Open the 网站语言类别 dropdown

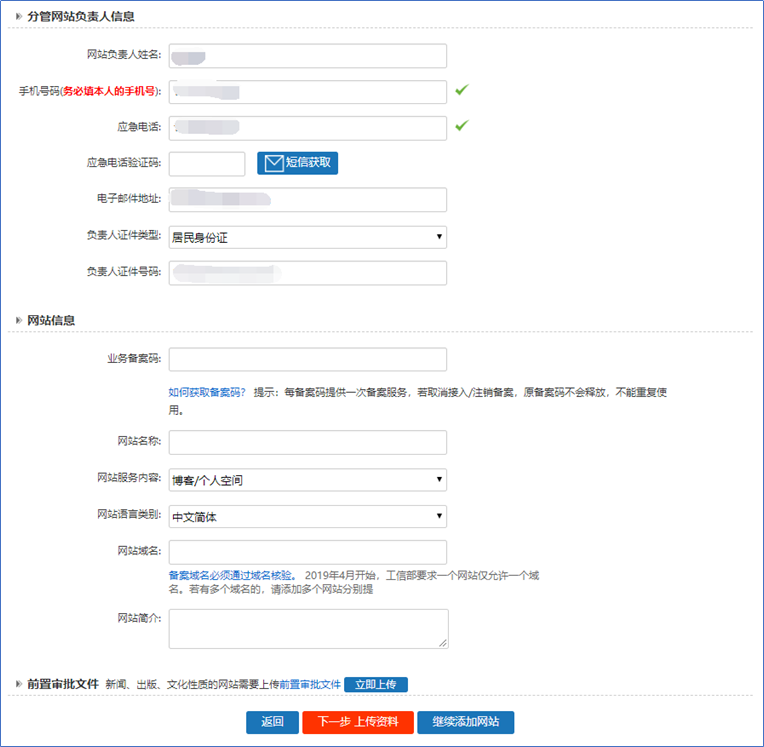(307, 516)
